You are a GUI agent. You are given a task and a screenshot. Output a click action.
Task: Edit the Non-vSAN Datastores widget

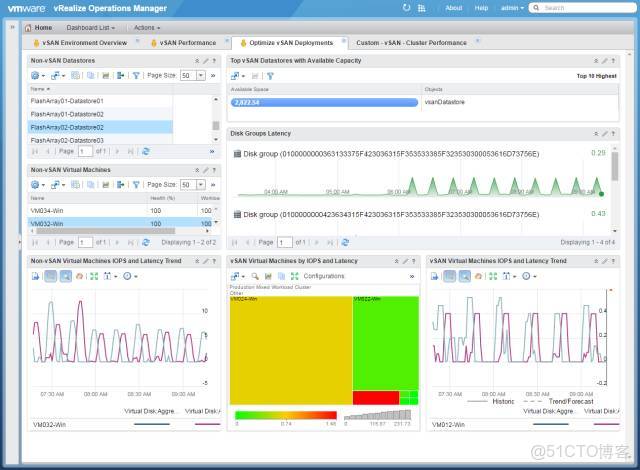(206, 61)
